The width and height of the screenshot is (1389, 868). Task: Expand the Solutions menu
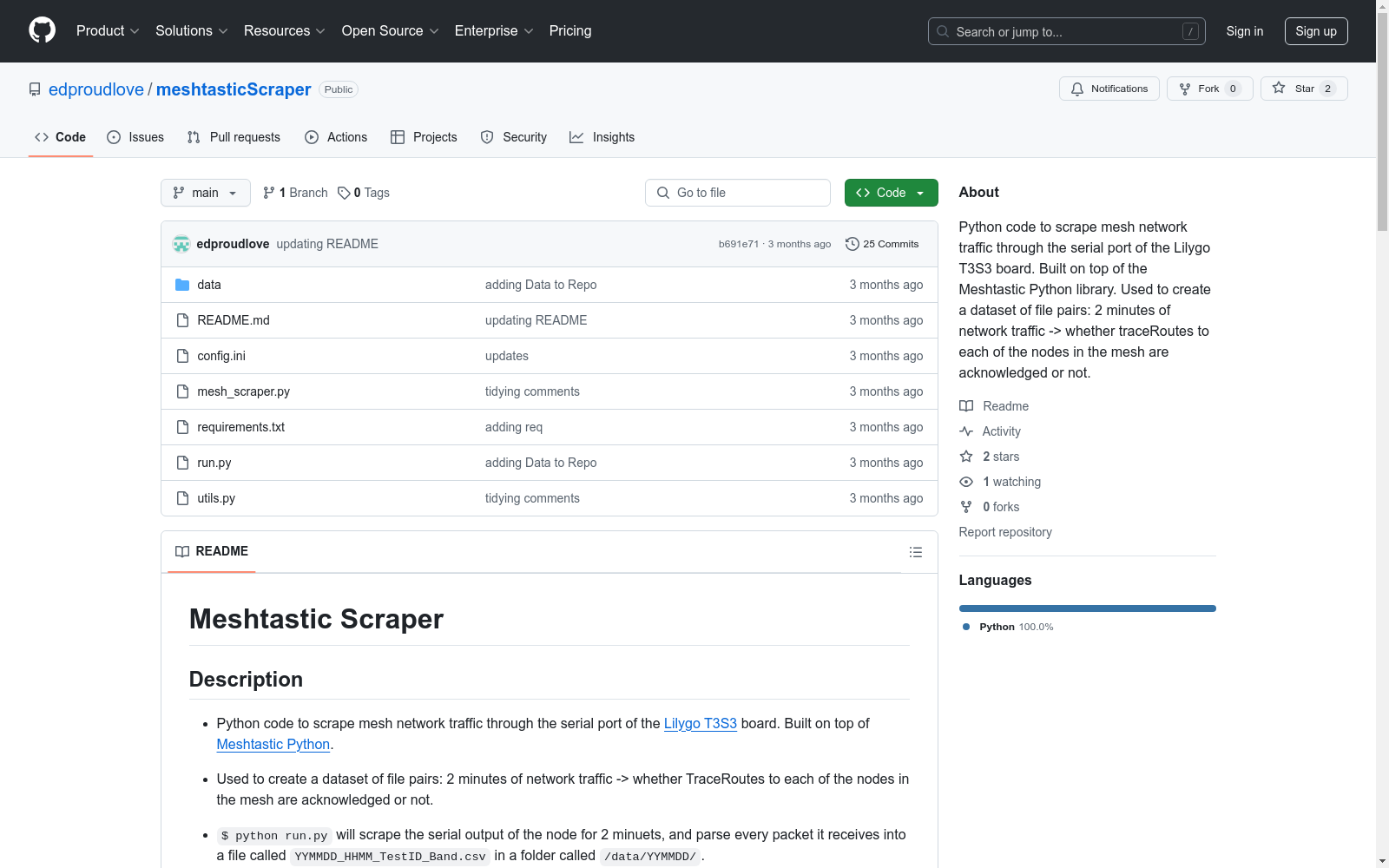192,31
